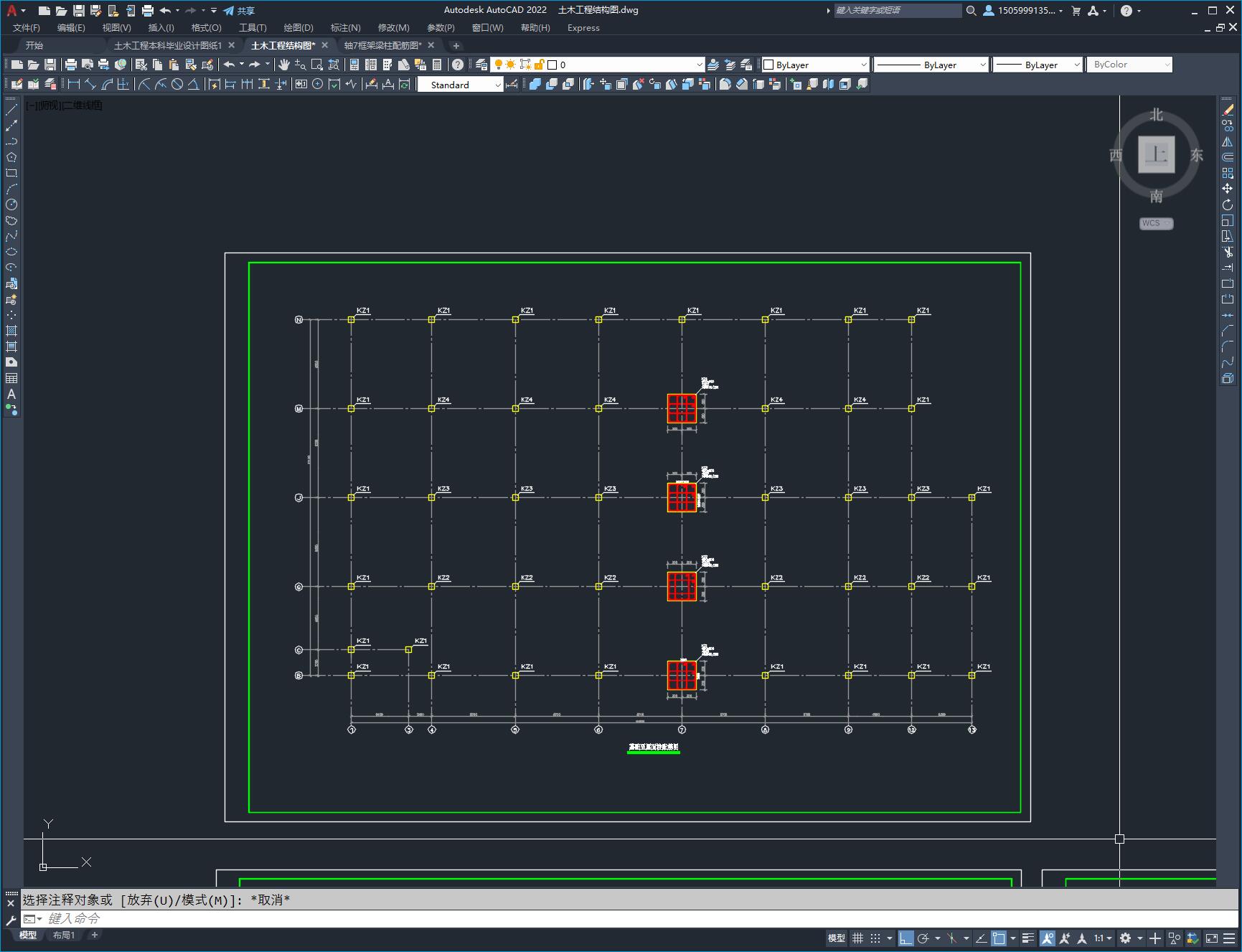Toggle lineweight display in status bar
This screenshot has height=952, width=1242.
(x=1028, y=938)
